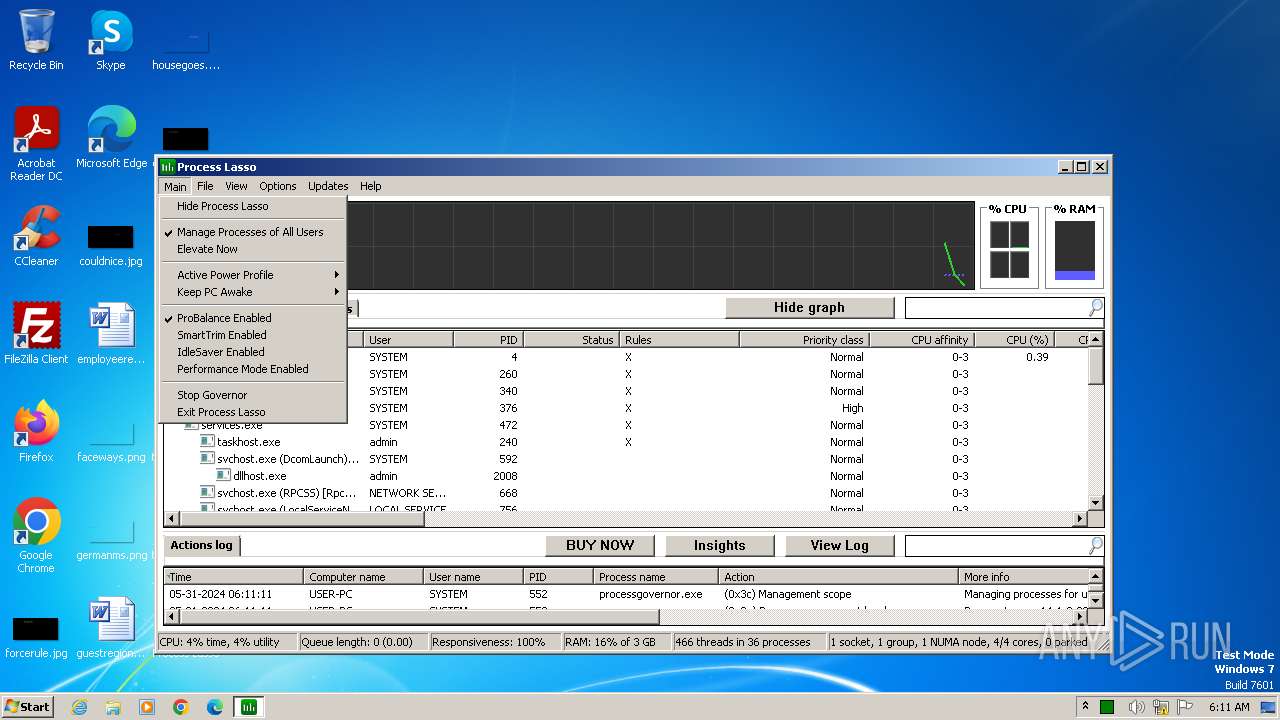1280x720 pixels.
Task: Open the Options menu
Action: [278, 186]
